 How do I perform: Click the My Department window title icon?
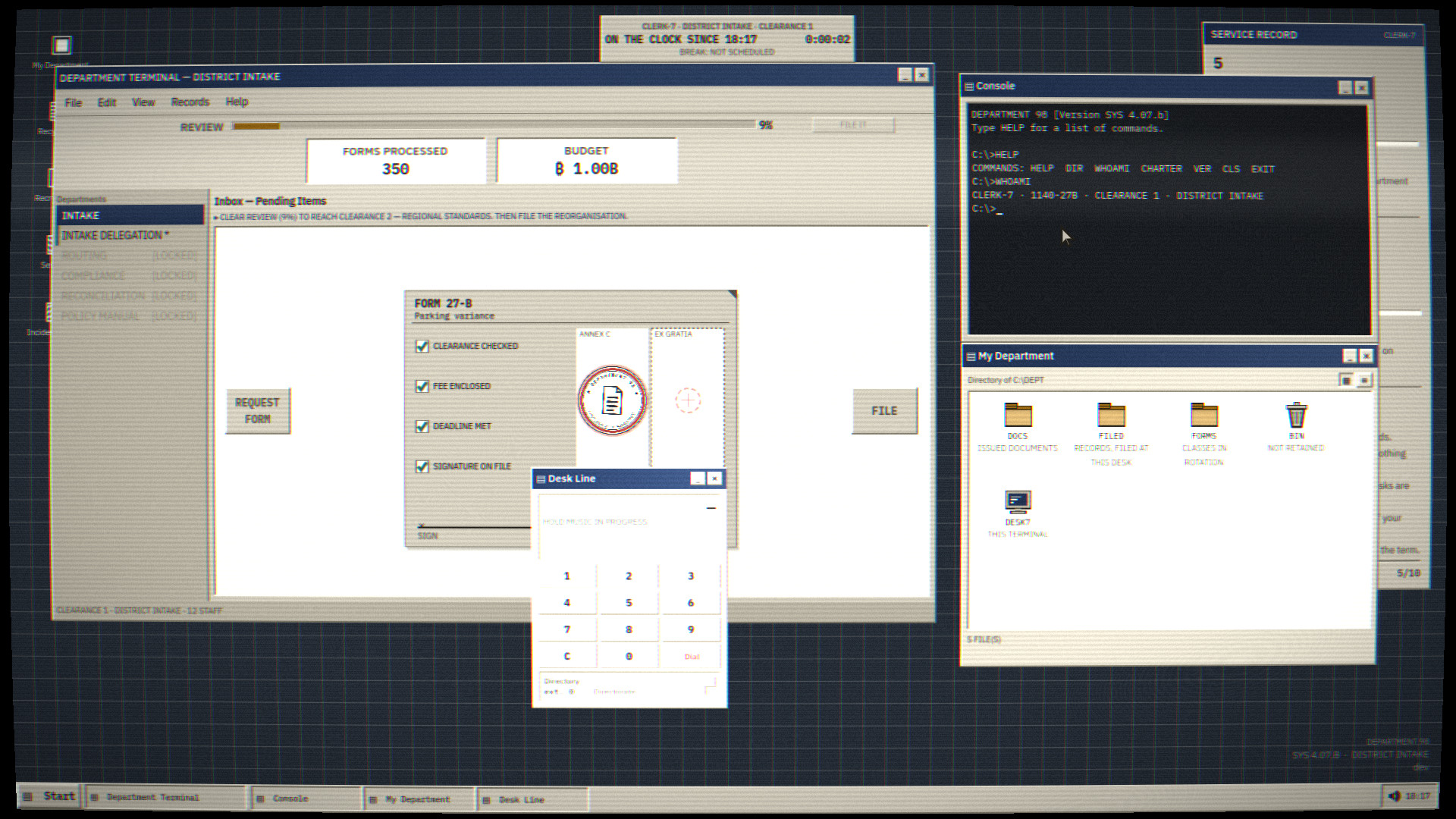coord(971,356)
